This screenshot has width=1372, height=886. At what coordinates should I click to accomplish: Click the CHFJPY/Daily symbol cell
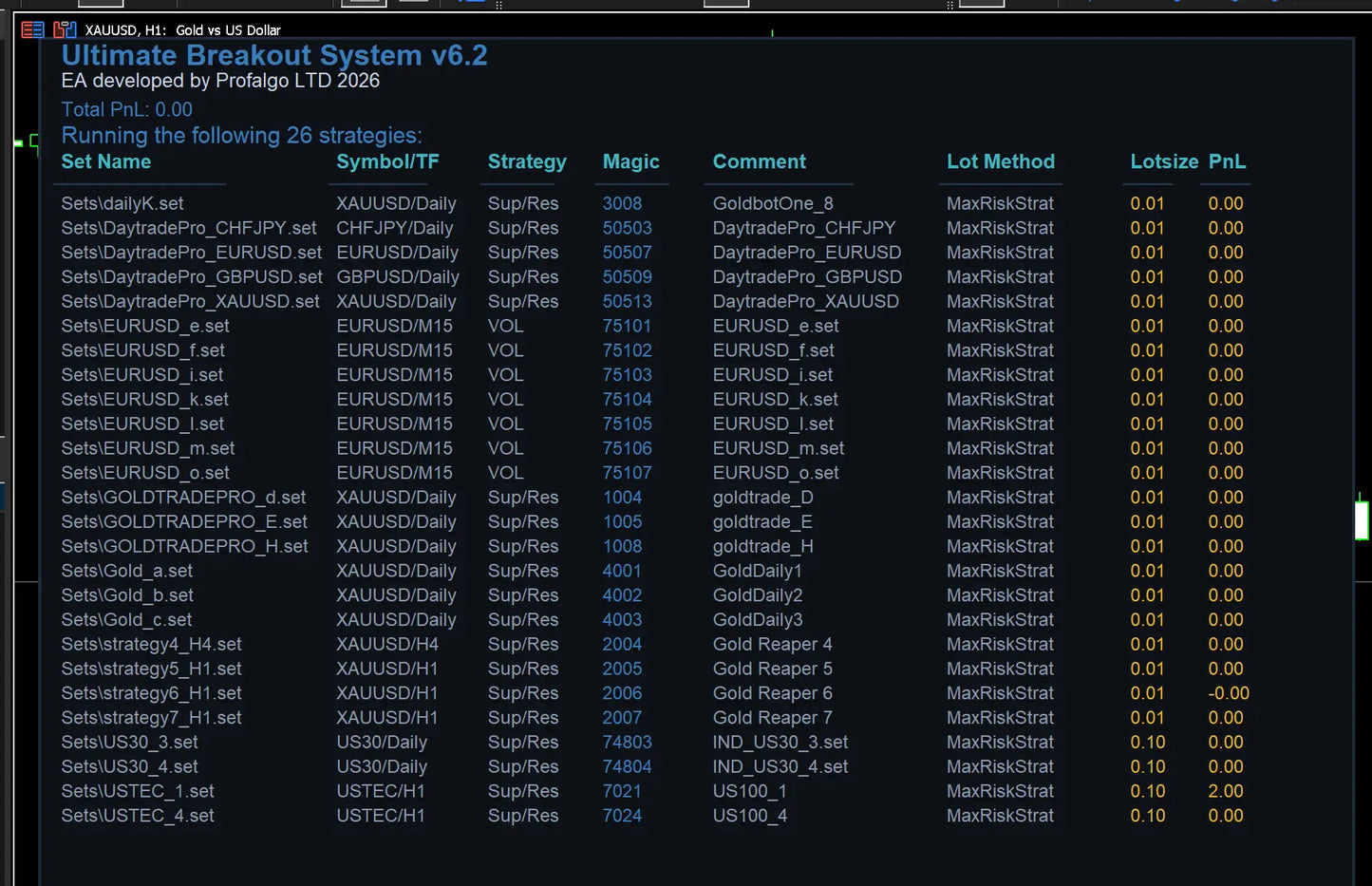(x=395, y=228)
